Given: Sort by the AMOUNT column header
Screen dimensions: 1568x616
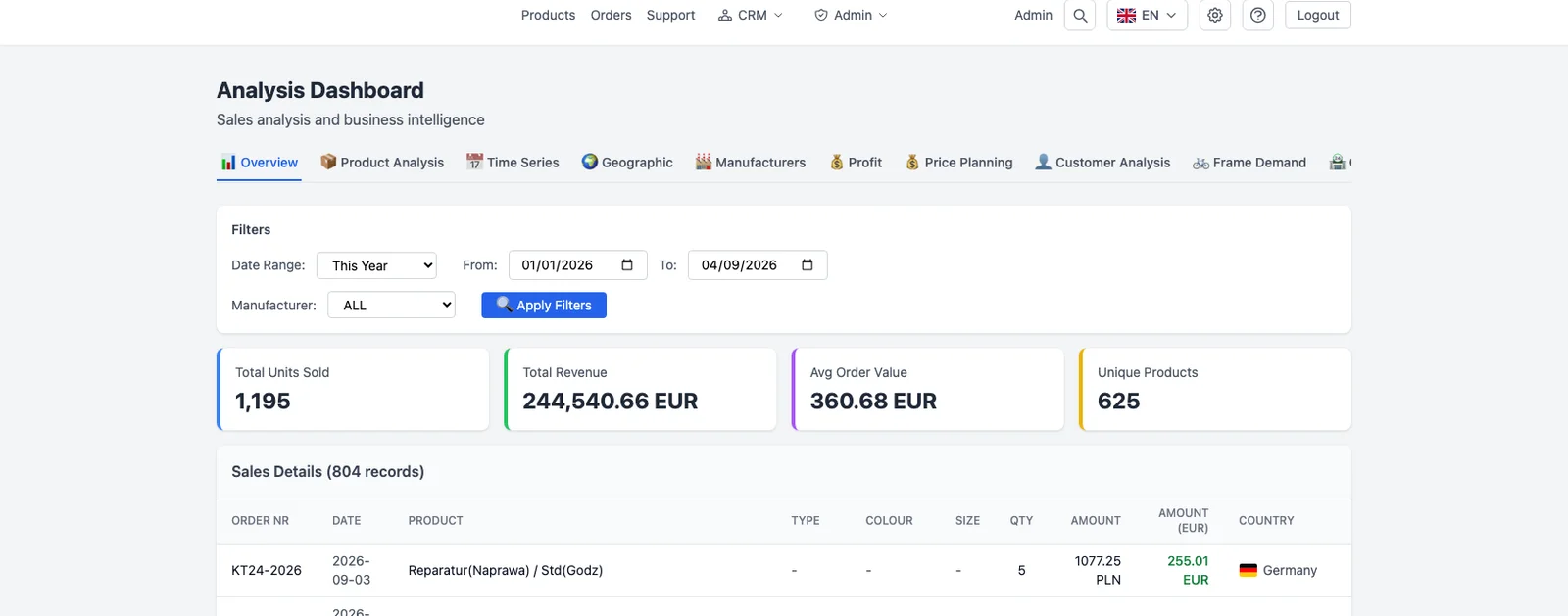Looking at the screenshot, I should [x=1096, y=521].
